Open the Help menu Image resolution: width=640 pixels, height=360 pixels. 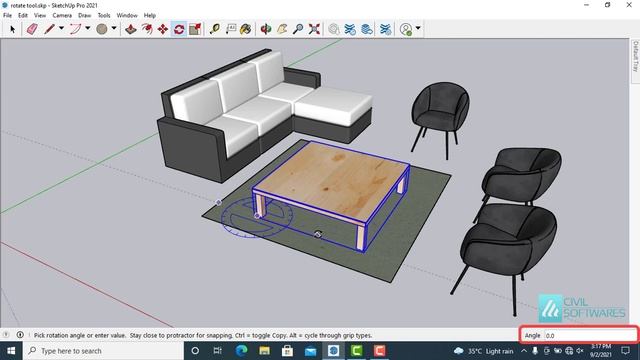[150, 16]
